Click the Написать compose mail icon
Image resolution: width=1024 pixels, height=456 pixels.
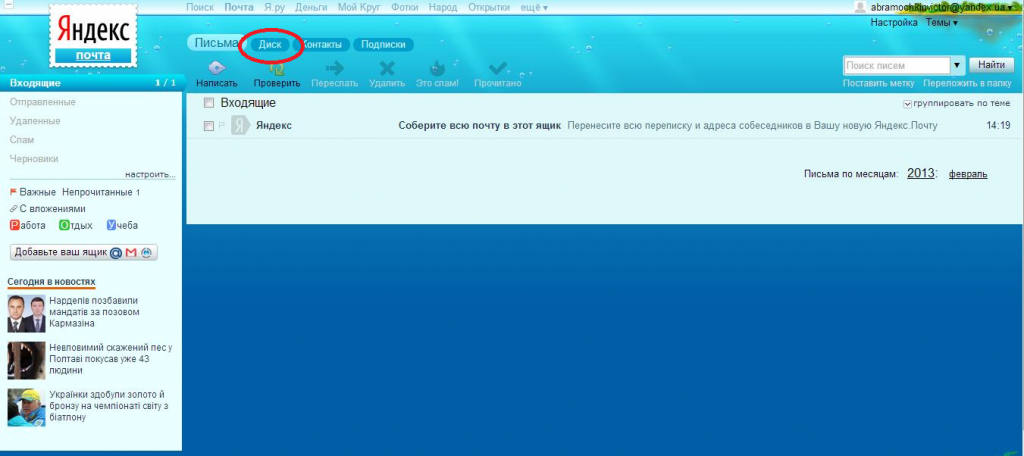click(x=217, y=68)
